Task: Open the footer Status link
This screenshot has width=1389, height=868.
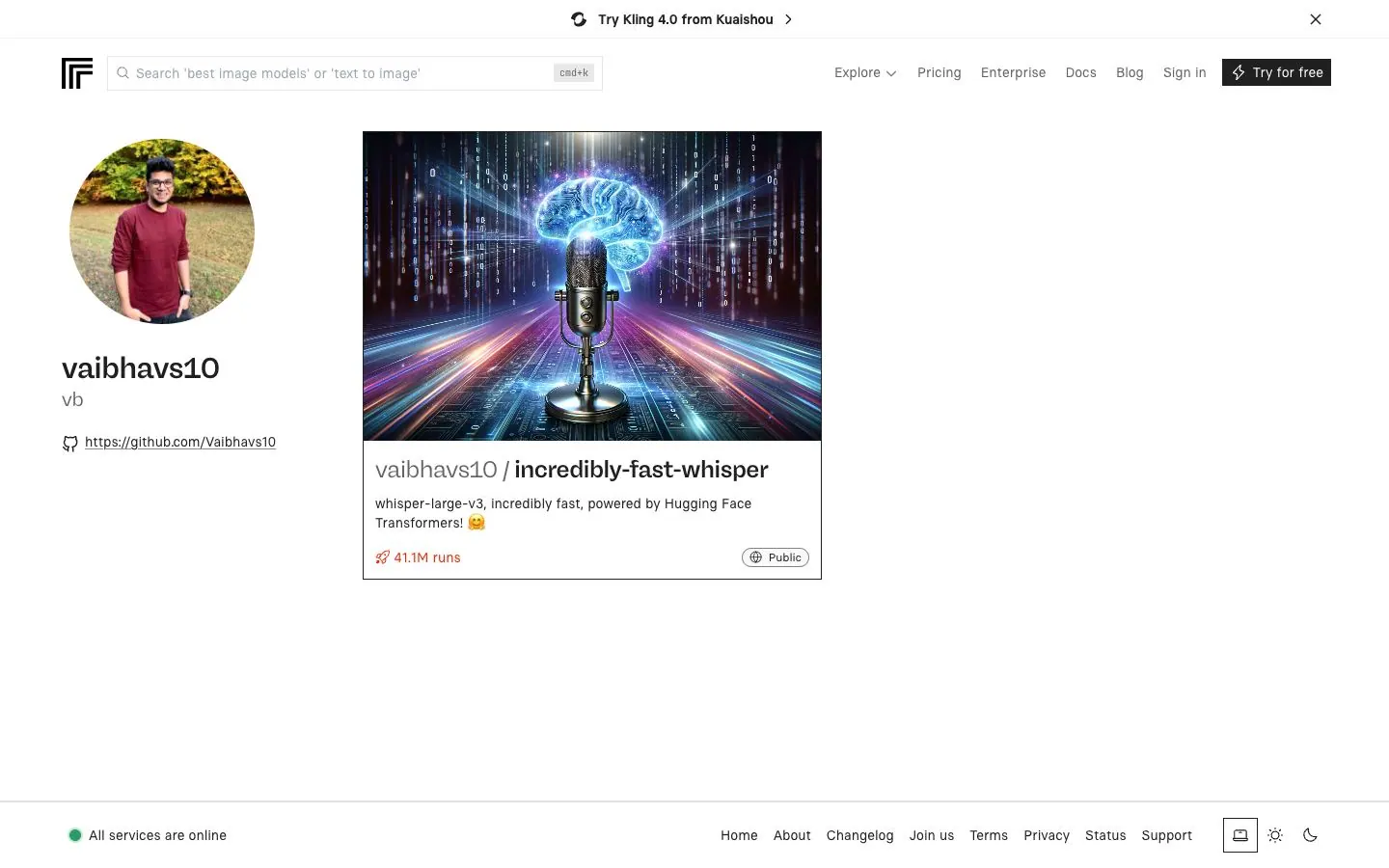Action: [1105, 835]
